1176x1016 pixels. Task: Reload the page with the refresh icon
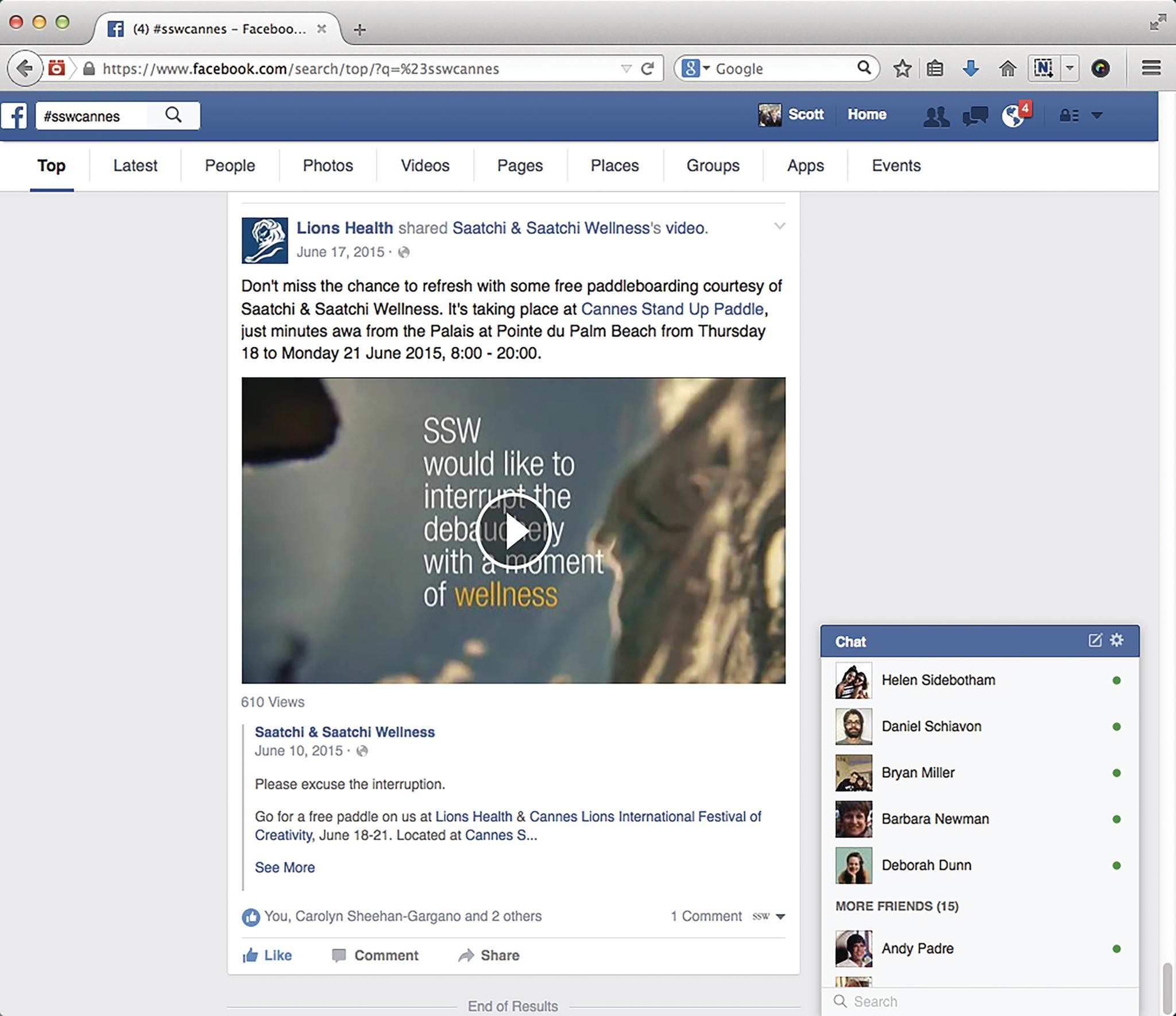coord(648,68)
